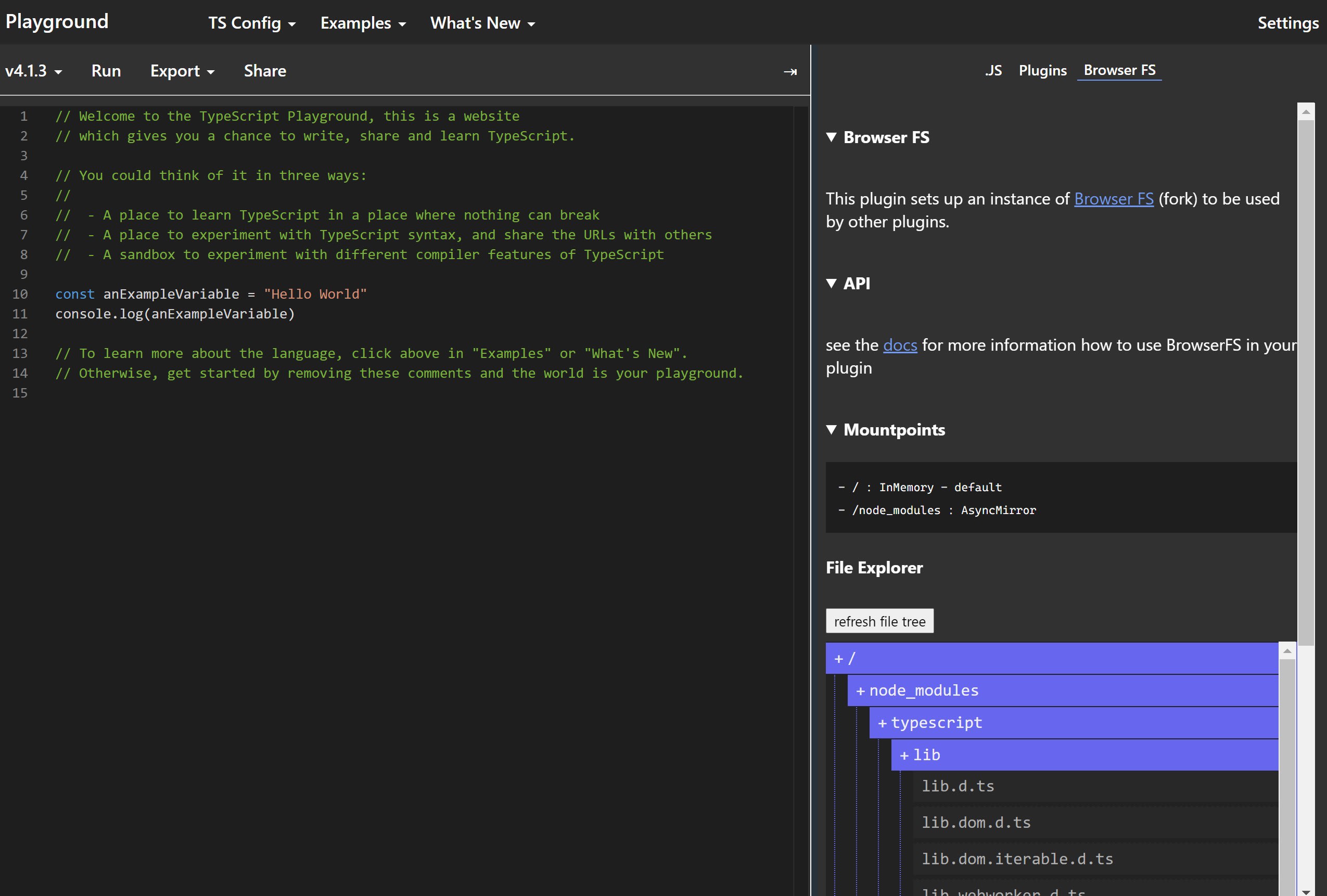
Task: Click the const keyword on line 10
Action: point(75,294)
